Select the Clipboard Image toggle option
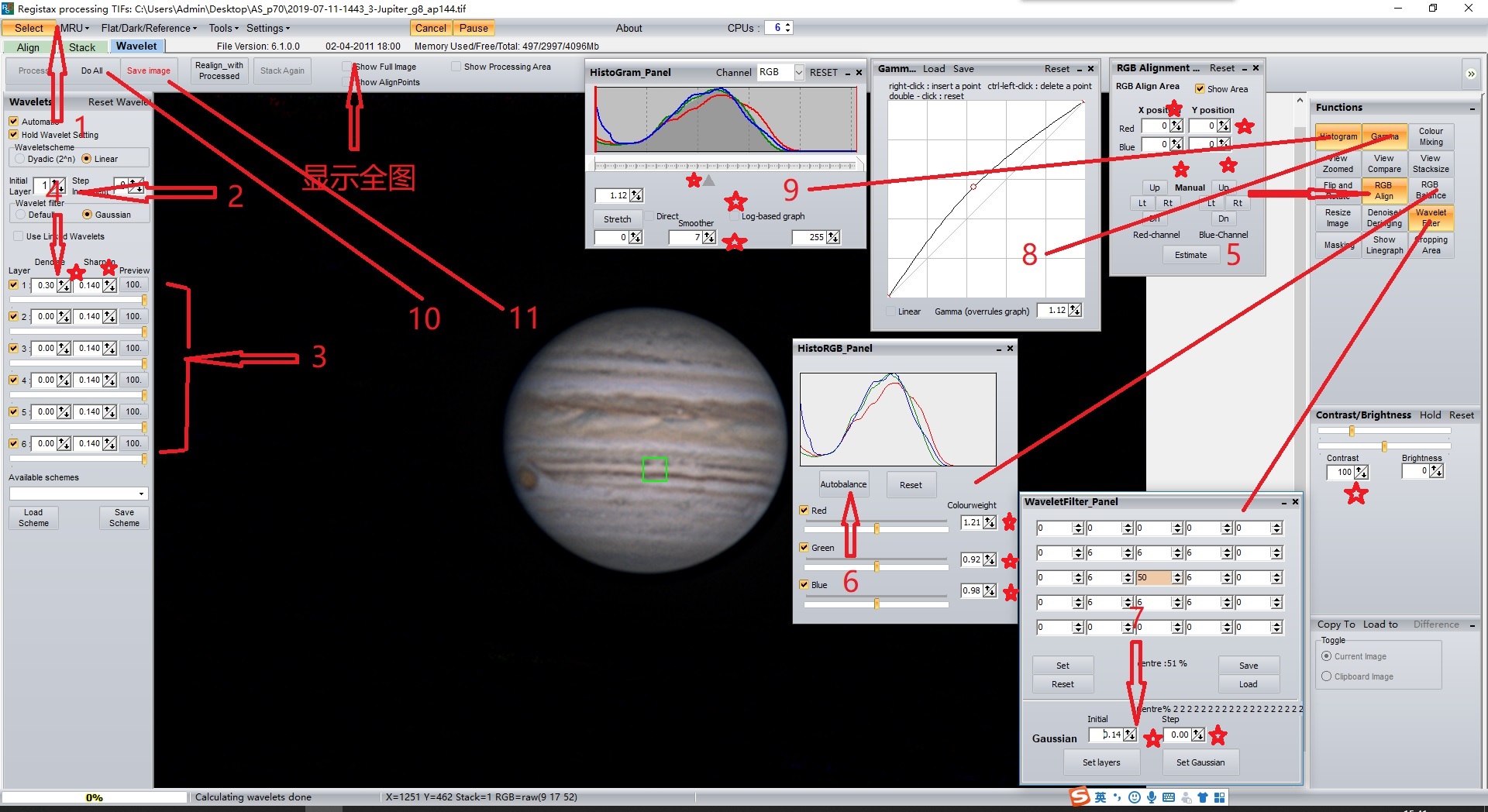The image size is (1488, 812). [x=1326, y=676]
